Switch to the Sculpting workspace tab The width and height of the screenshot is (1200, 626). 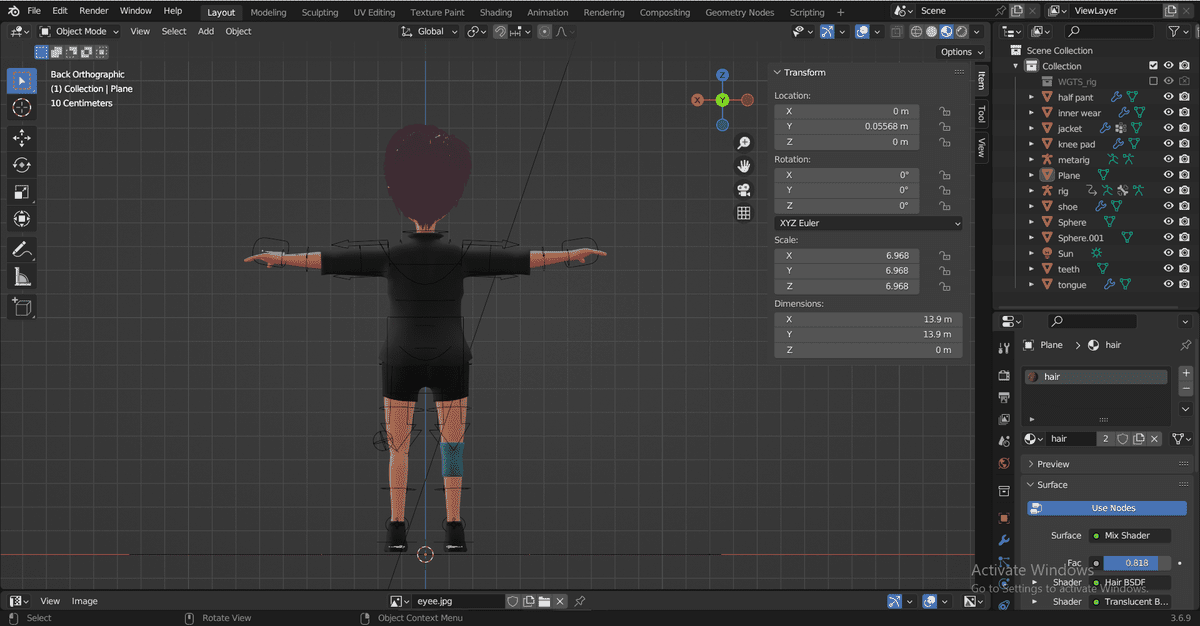(x=320, y=12)
